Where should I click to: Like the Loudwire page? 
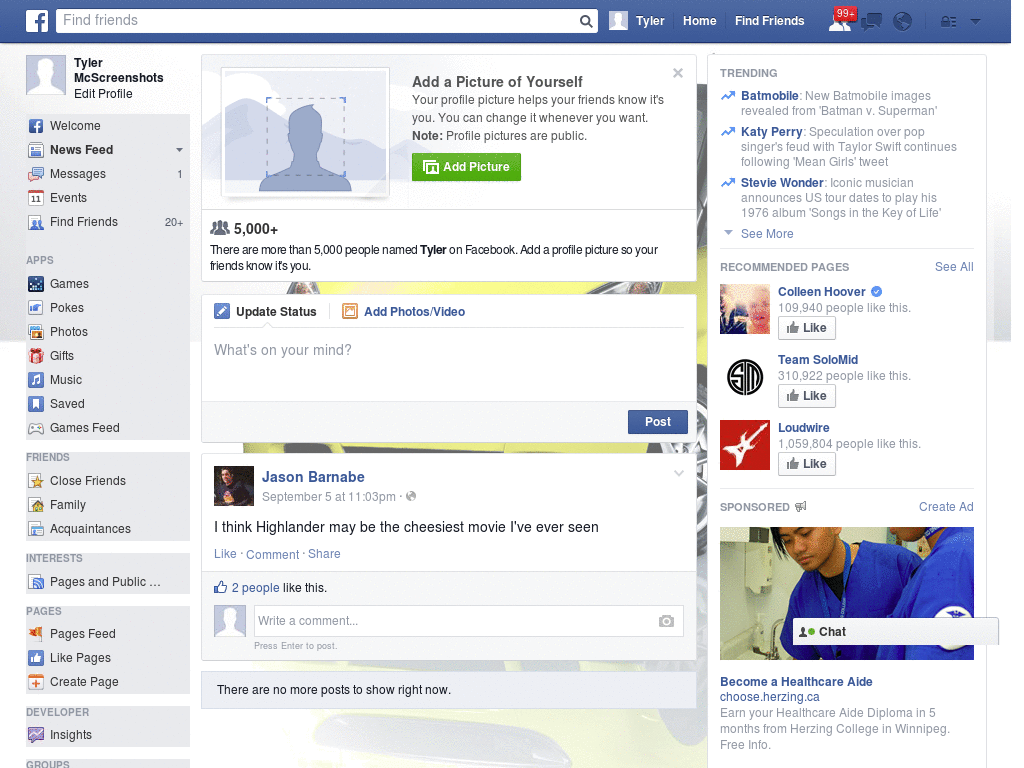point(807,464)
